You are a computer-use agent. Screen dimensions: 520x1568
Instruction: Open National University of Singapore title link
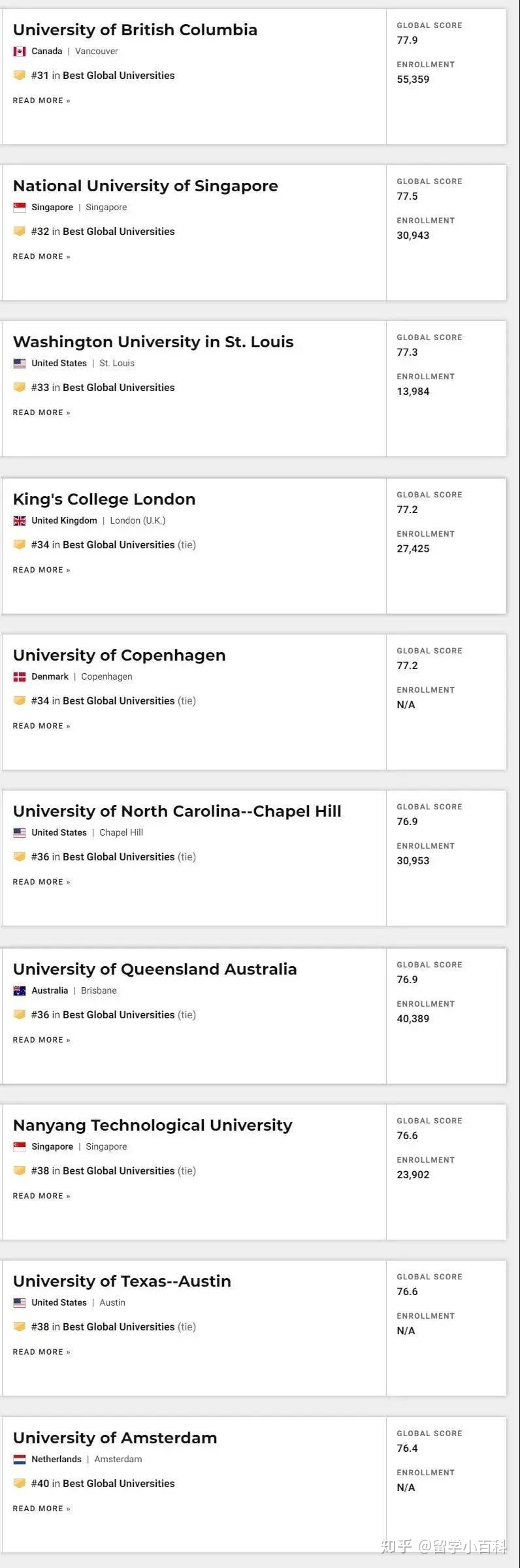coord(146,186)
